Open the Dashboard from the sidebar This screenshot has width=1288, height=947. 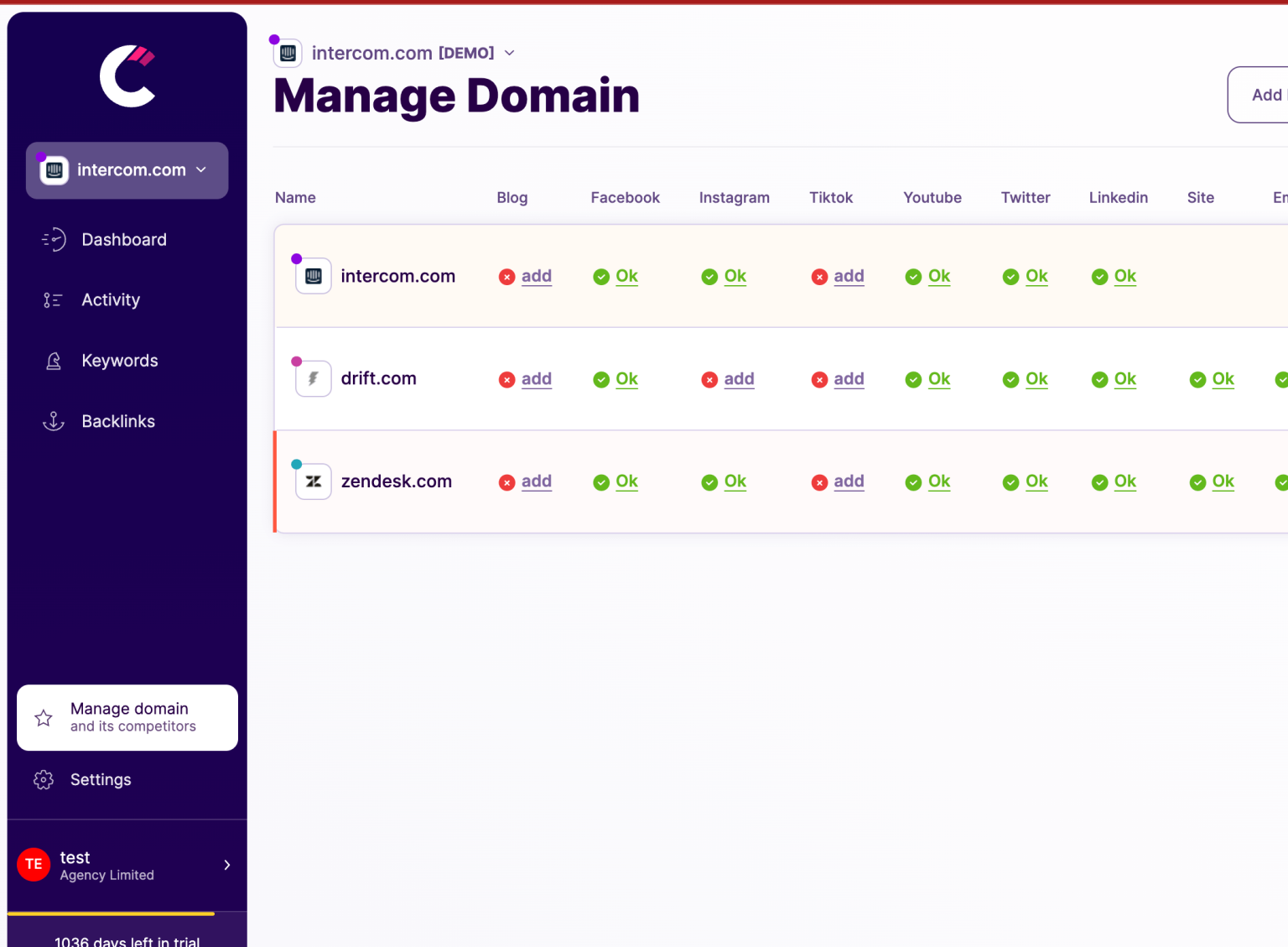[124, 239]
